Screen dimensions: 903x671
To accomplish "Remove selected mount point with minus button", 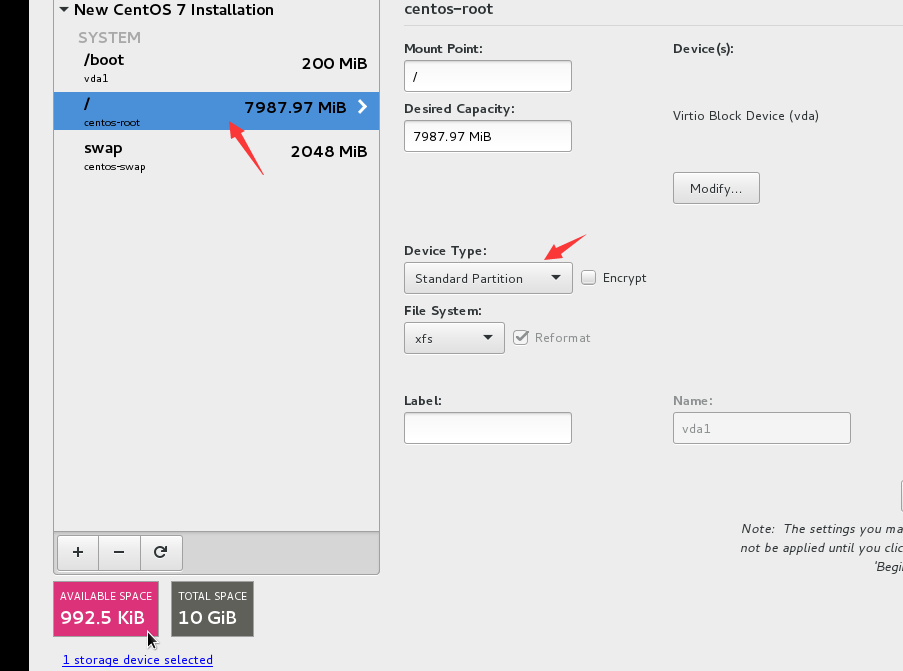I will coord(119,552).
